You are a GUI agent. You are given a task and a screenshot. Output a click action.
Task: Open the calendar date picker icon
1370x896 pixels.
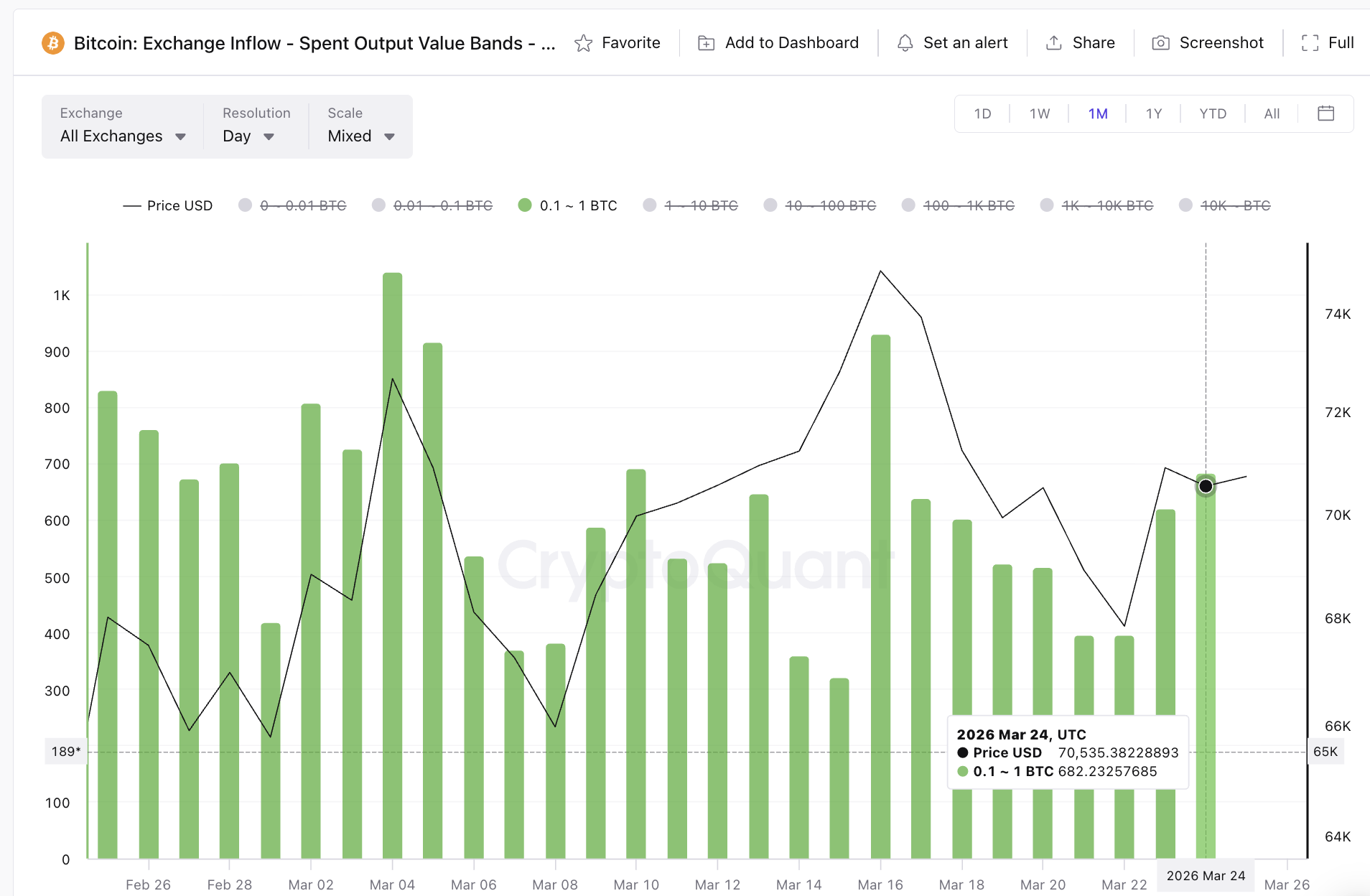(x=1325, y=113)
